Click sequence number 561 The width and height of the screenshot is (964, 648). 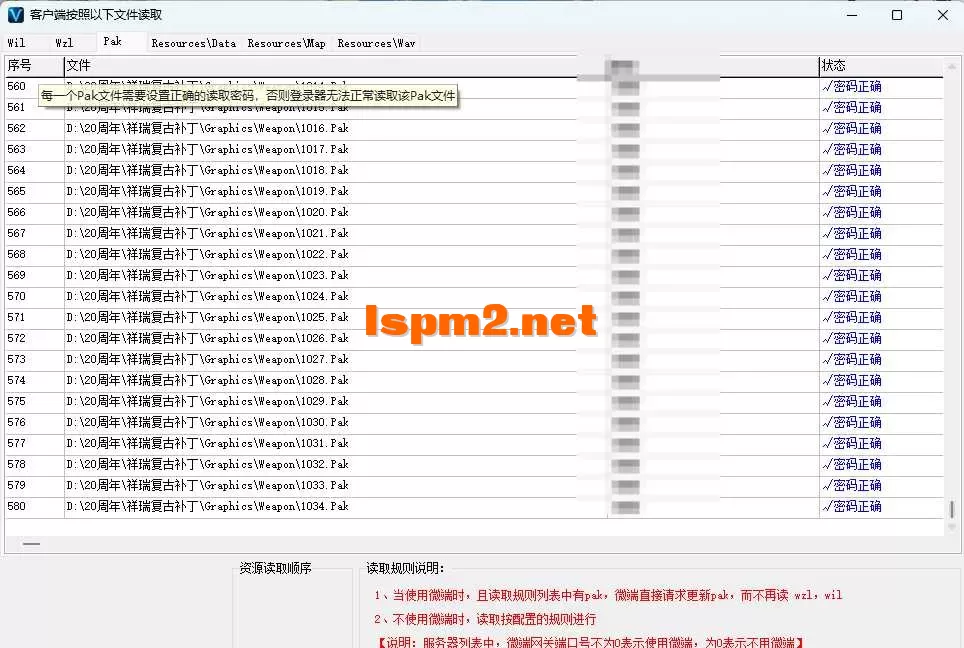(x=17, y=107)
